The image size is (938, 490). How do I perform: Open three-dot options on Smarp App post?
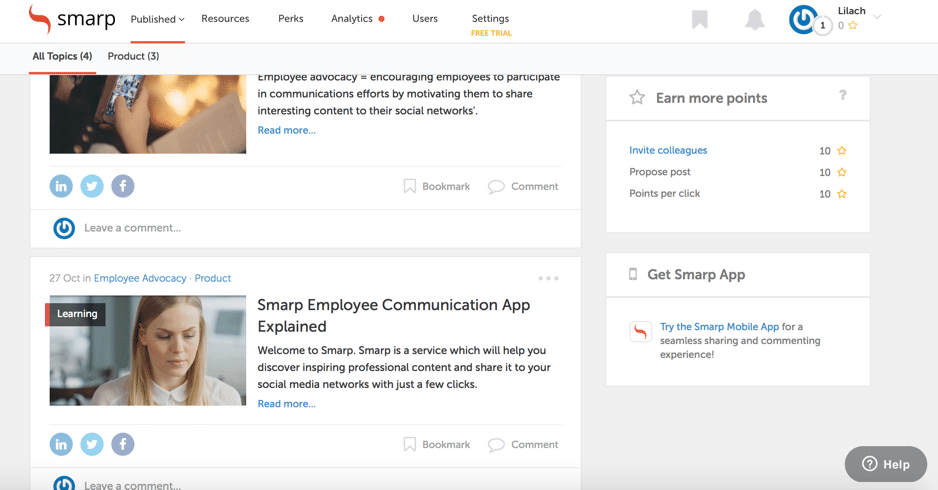[549, 278]
